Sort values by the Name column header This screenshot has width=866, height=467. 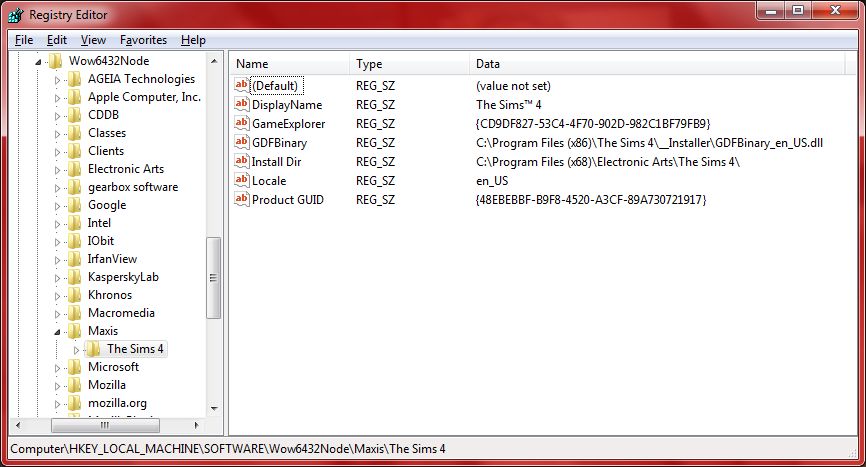(x=289, y=63)
